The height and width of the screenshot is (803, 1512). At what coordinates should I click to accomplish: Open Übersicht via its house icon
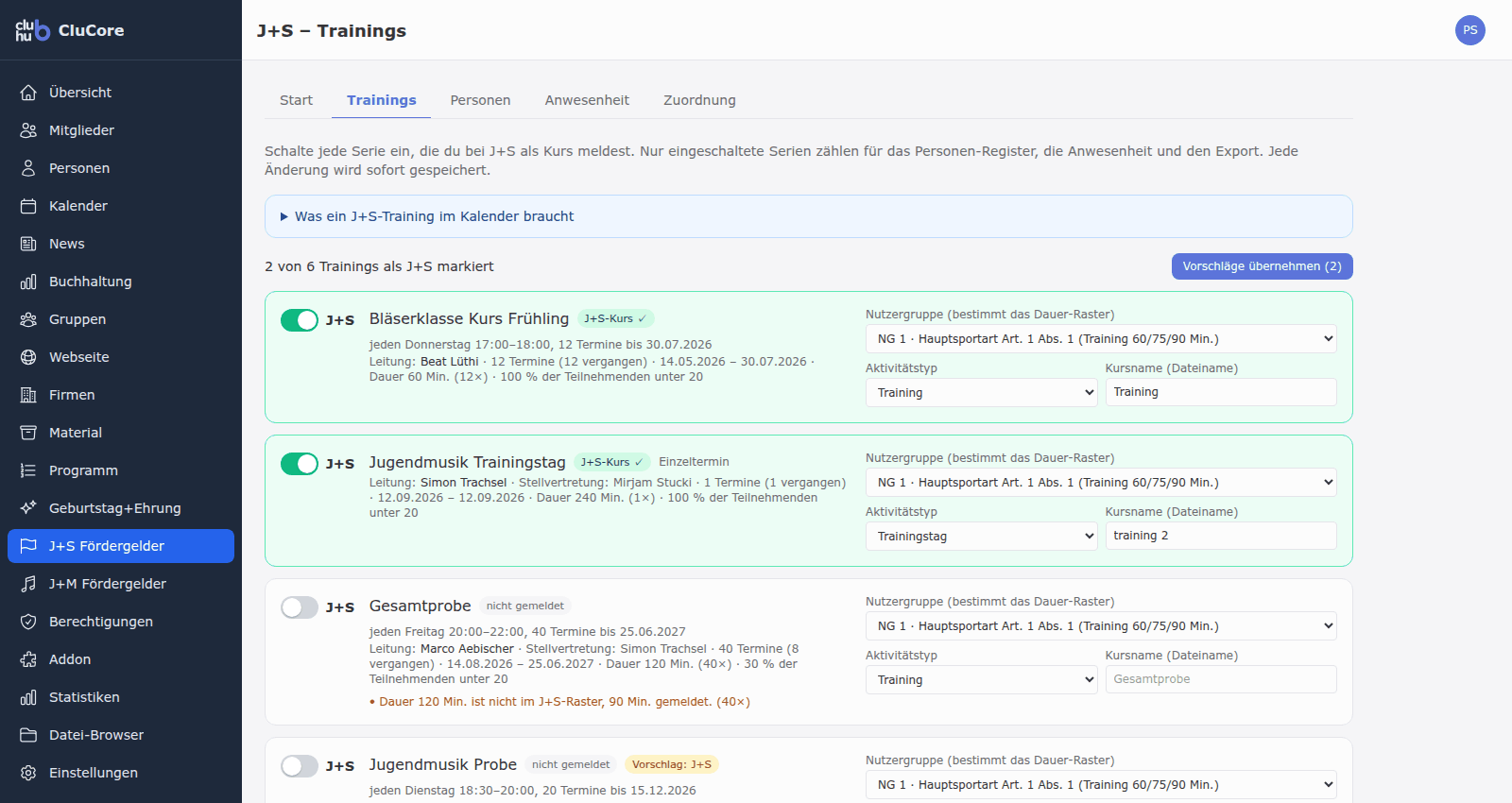pos(28,93)
